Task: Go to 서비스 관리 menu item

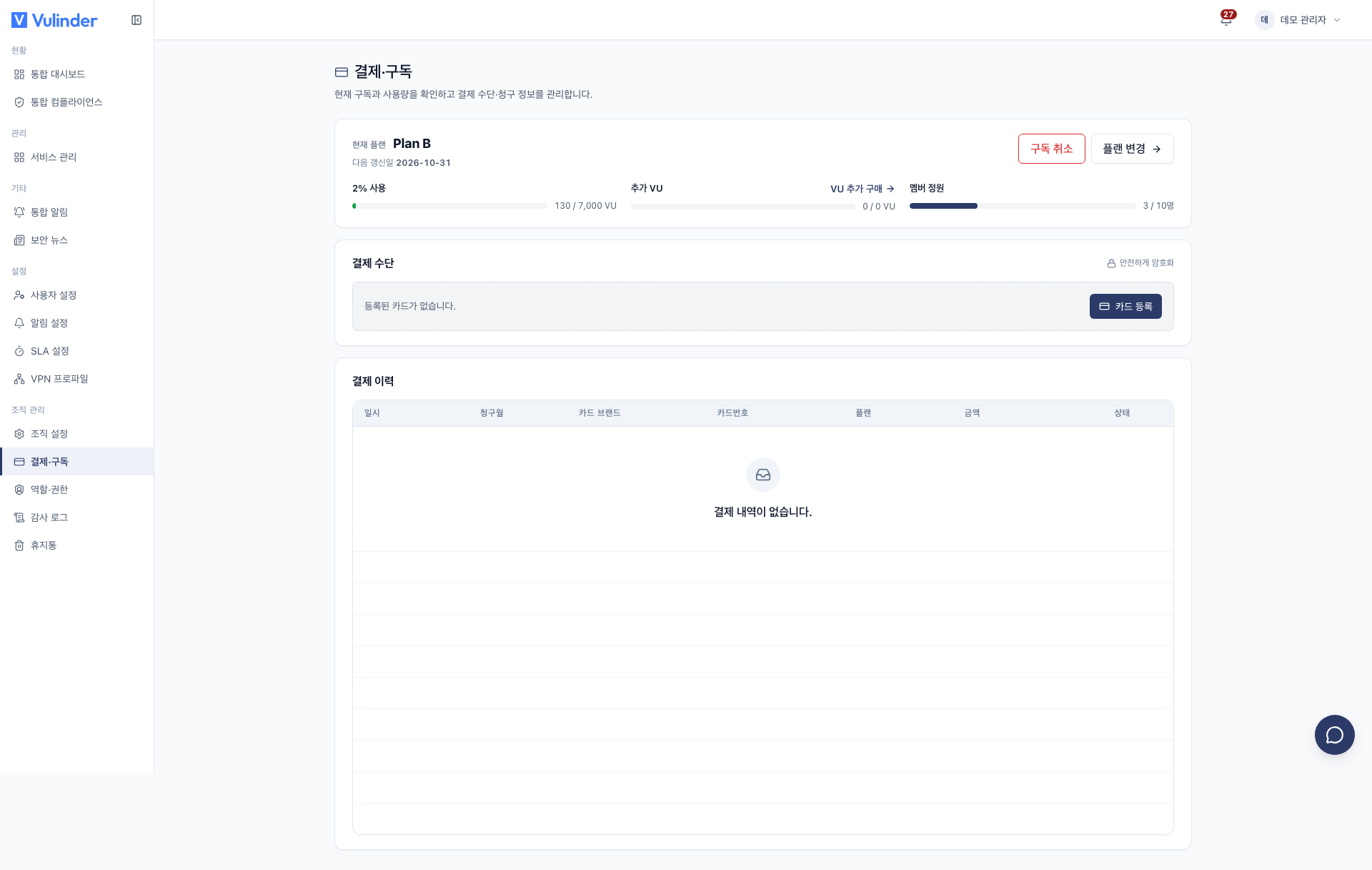Action: (x=76, y=157)
